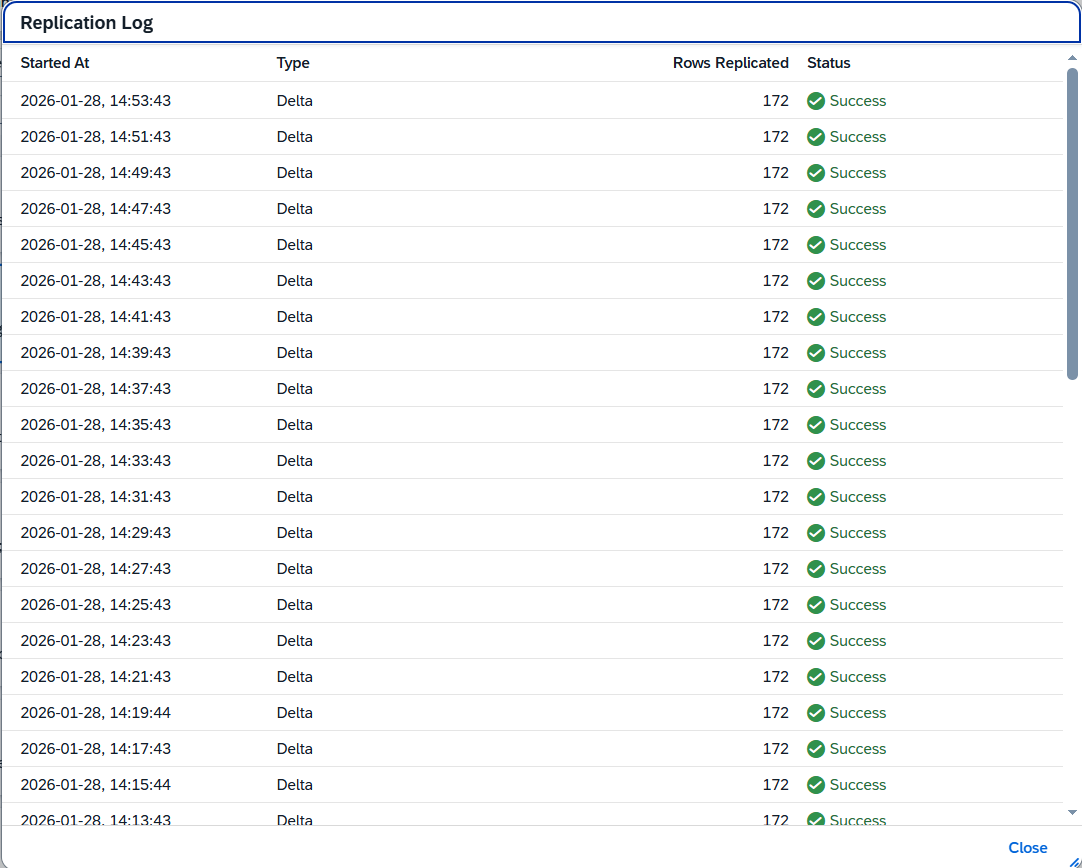
Task: Click the Rows Replicated column header
Action: click(x=730, y=63)
